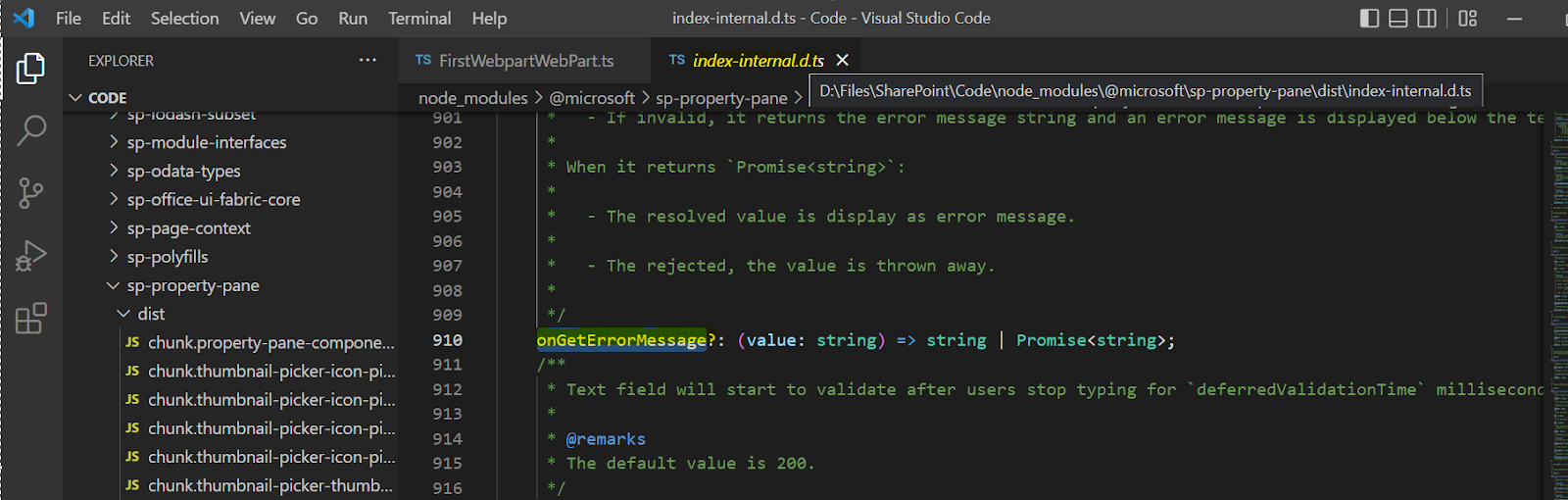1568x500 pixels.
Task: Click line number 910 in gutter
Action: point(448,340)
